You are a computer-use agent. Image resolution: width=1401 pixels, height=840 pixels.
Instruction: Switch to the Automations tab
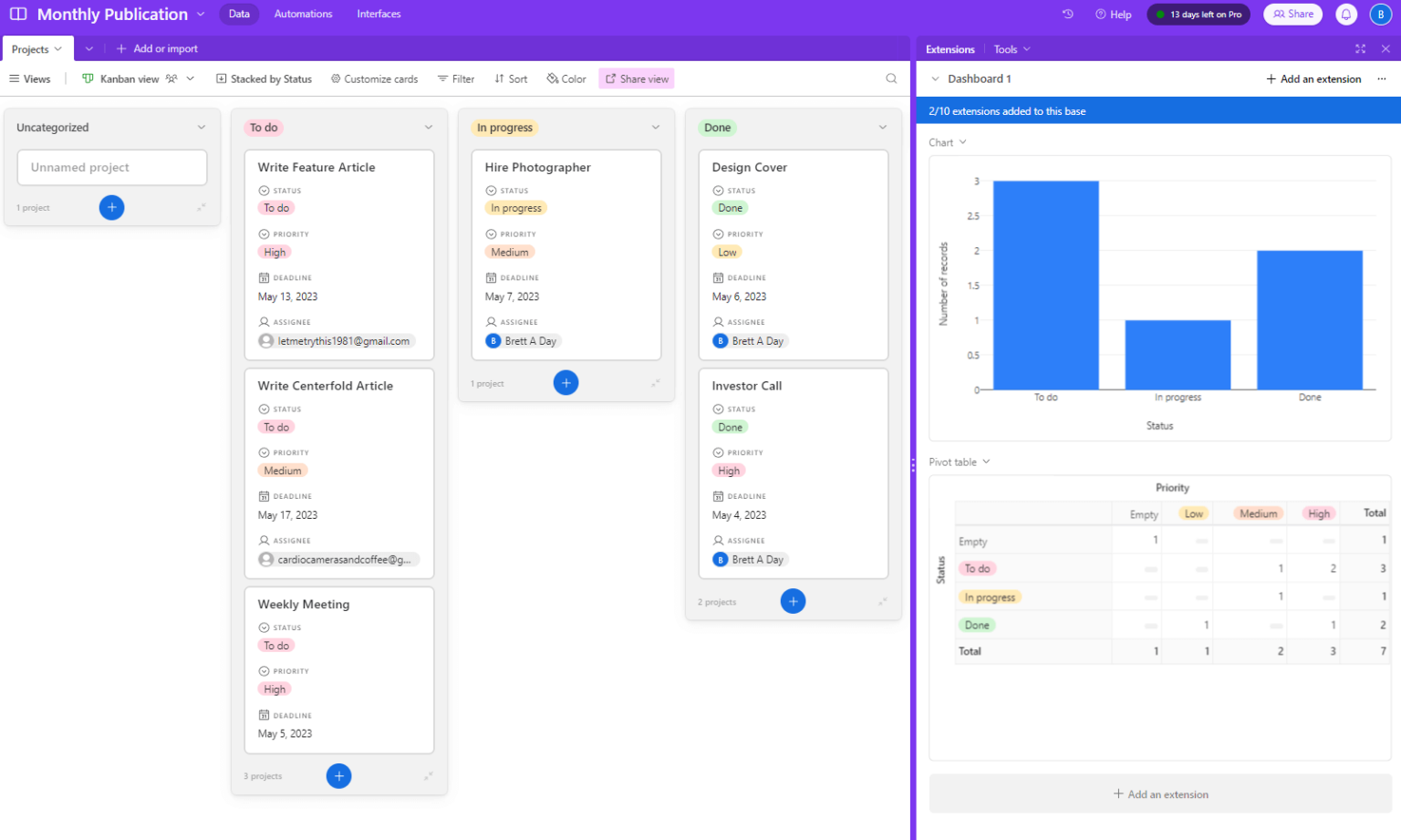pos(302,14)
